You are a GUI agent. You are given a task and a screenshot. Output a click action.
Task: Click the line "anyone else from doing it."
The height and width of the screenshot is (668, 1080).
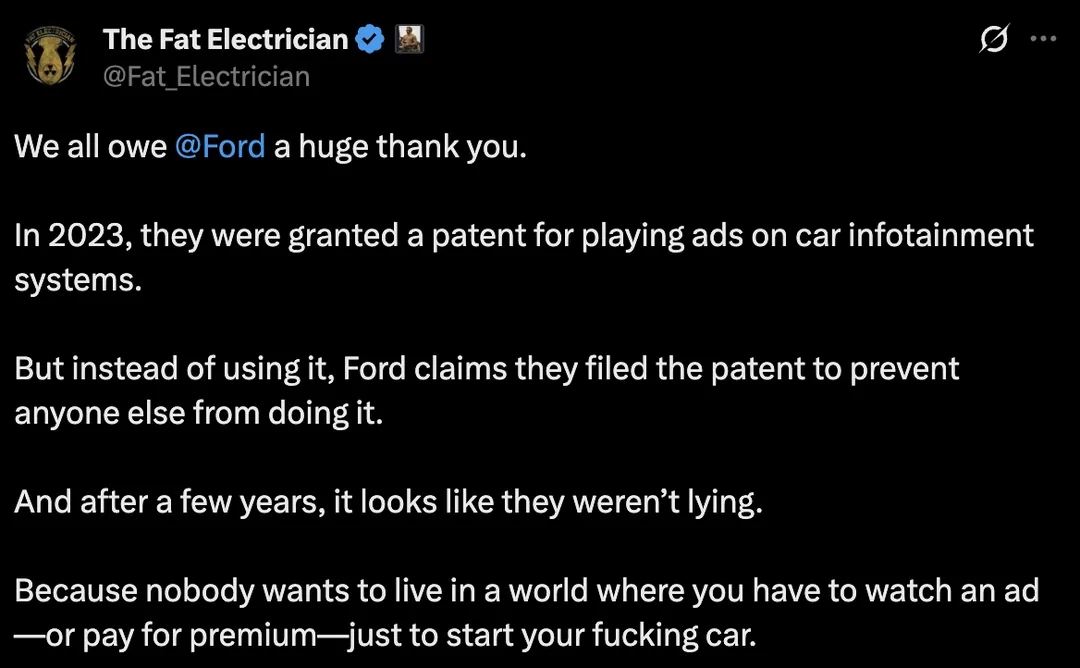pyautogui.click(x=198, y=413)
